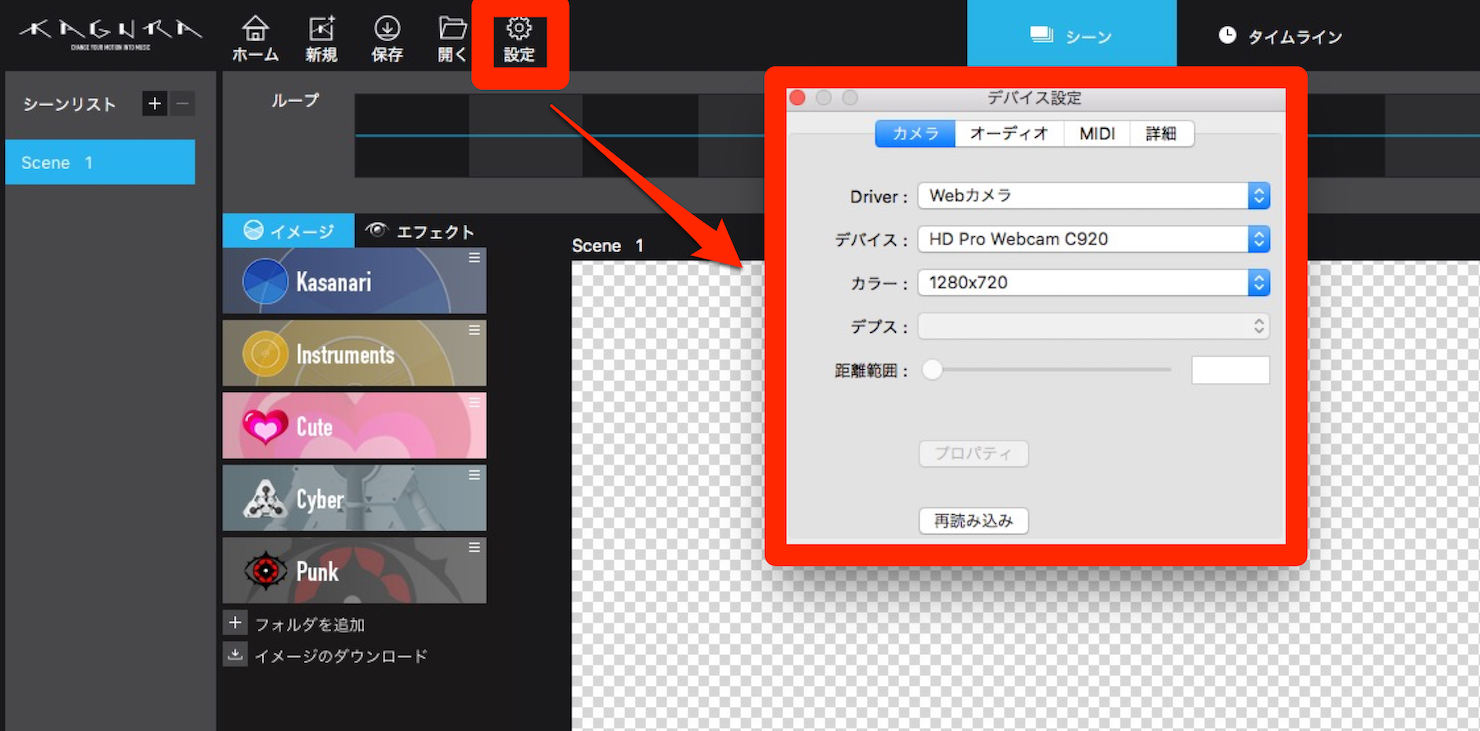Viewport: 1480px width, 731px height.
Task: Click the イメージのダウンロード text link
Action: (341, 656)
